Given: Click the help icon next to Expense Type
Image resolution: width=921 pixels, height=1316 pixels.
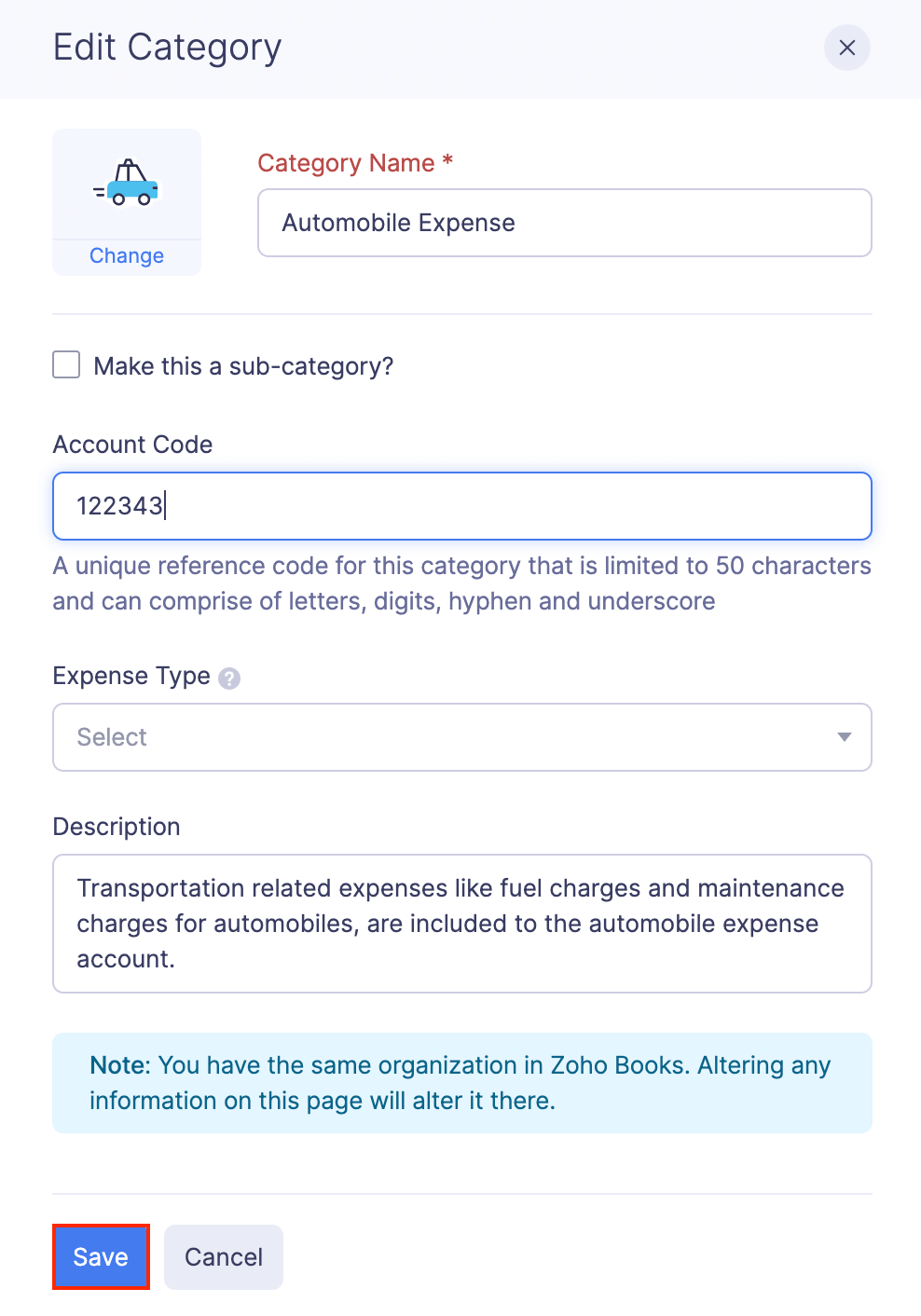Looking at the screenshot, I should click(229, 679).
